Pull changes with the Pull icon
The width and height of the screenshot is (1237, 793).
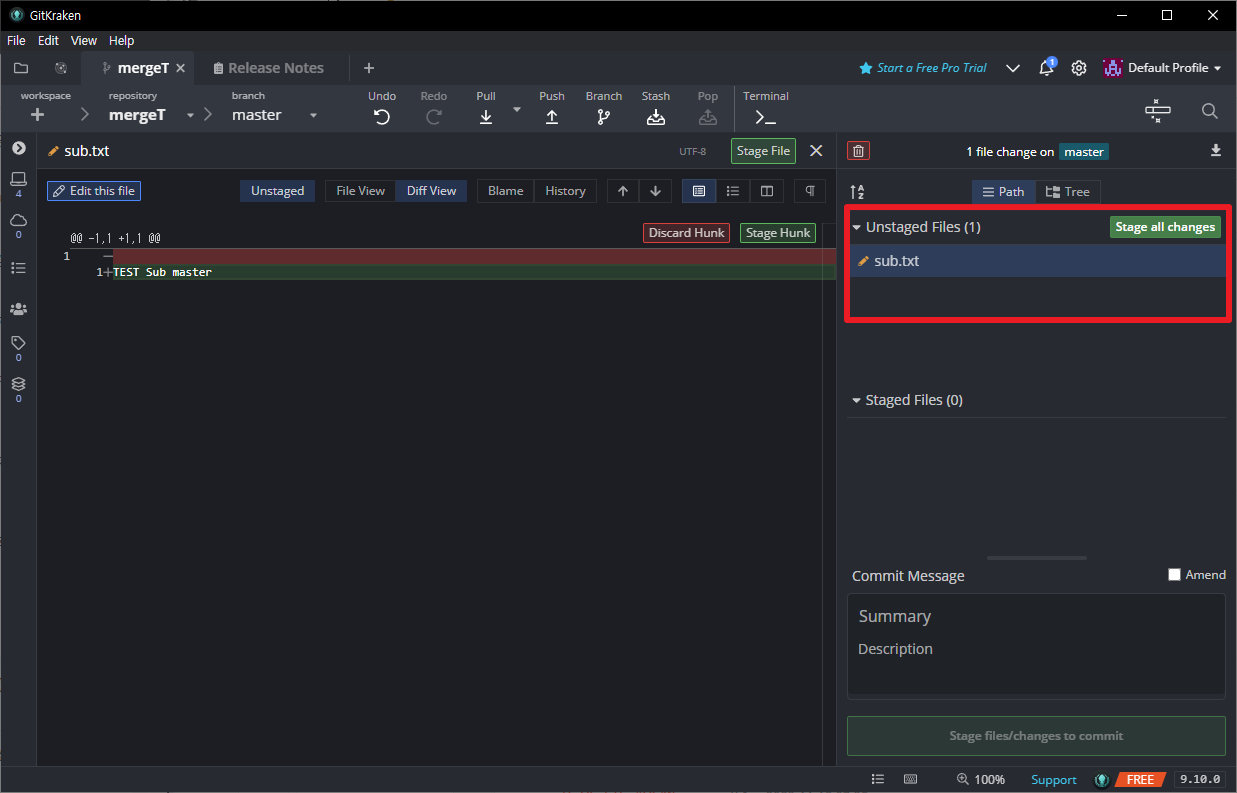point(486,116)
